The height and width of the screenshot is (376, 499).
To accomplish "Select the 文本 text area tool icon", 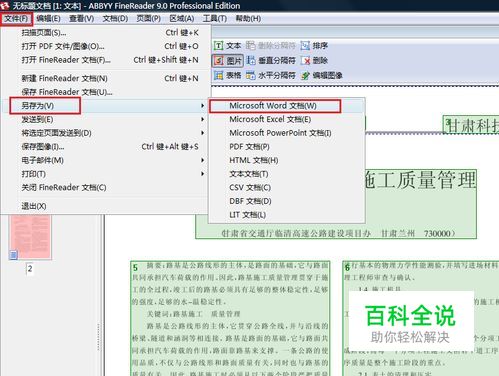I will [x=218, y=46].
